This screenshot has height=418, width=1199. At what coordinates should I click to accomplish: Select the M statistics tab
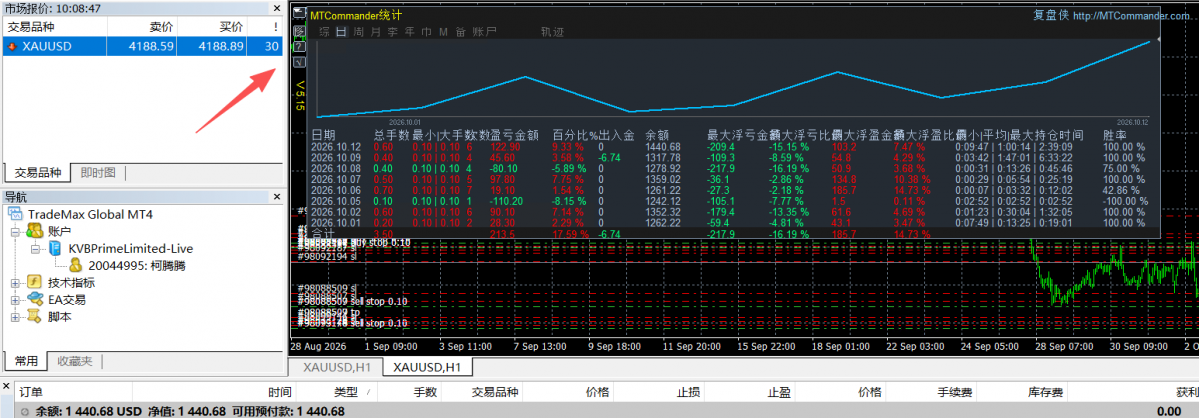pos(444,32)
